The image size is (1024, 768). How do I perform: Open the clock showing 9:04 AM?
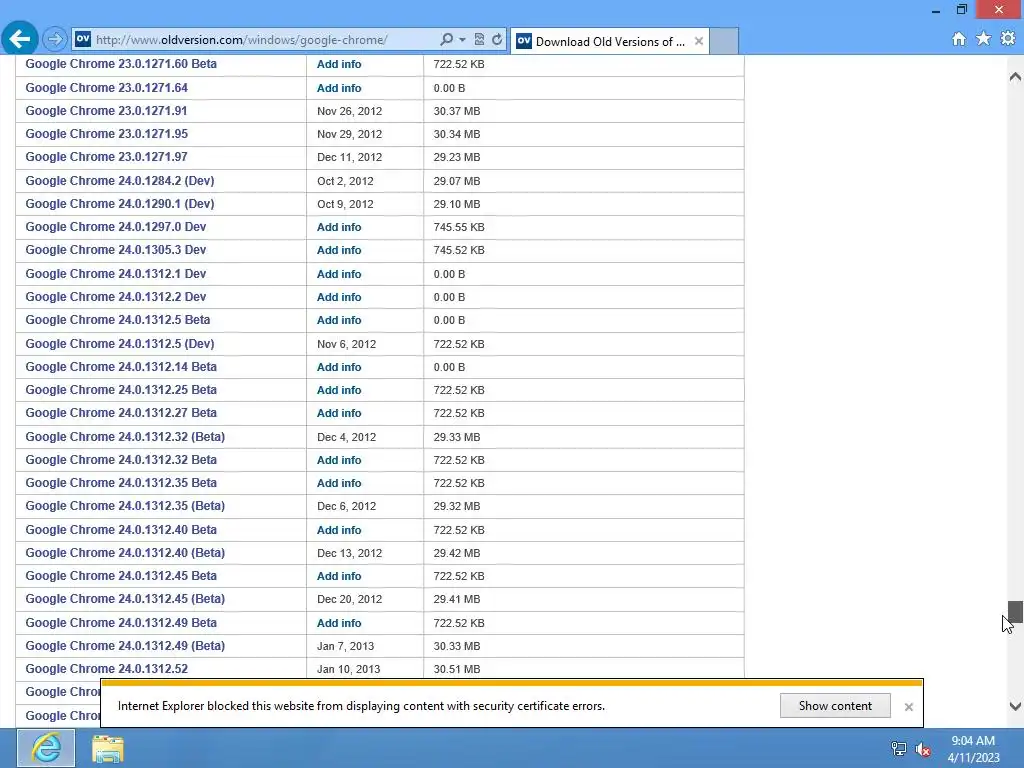[x=973, y=749]
